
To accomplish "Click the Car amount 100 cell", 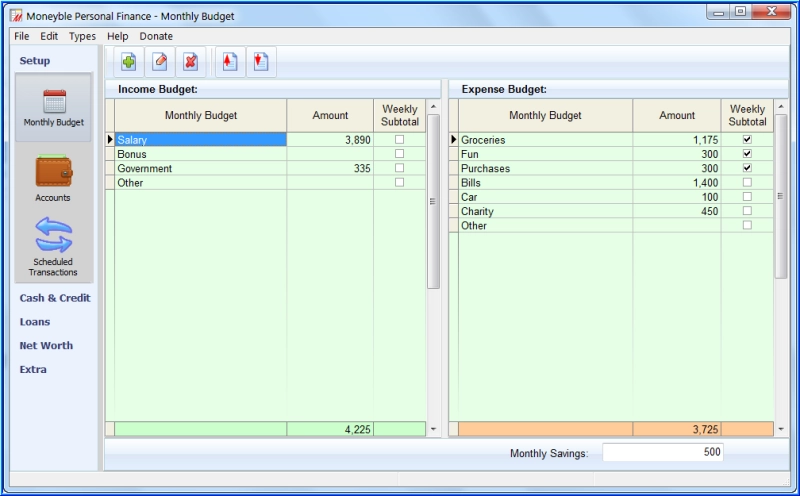I will click(x=677, y=196).
